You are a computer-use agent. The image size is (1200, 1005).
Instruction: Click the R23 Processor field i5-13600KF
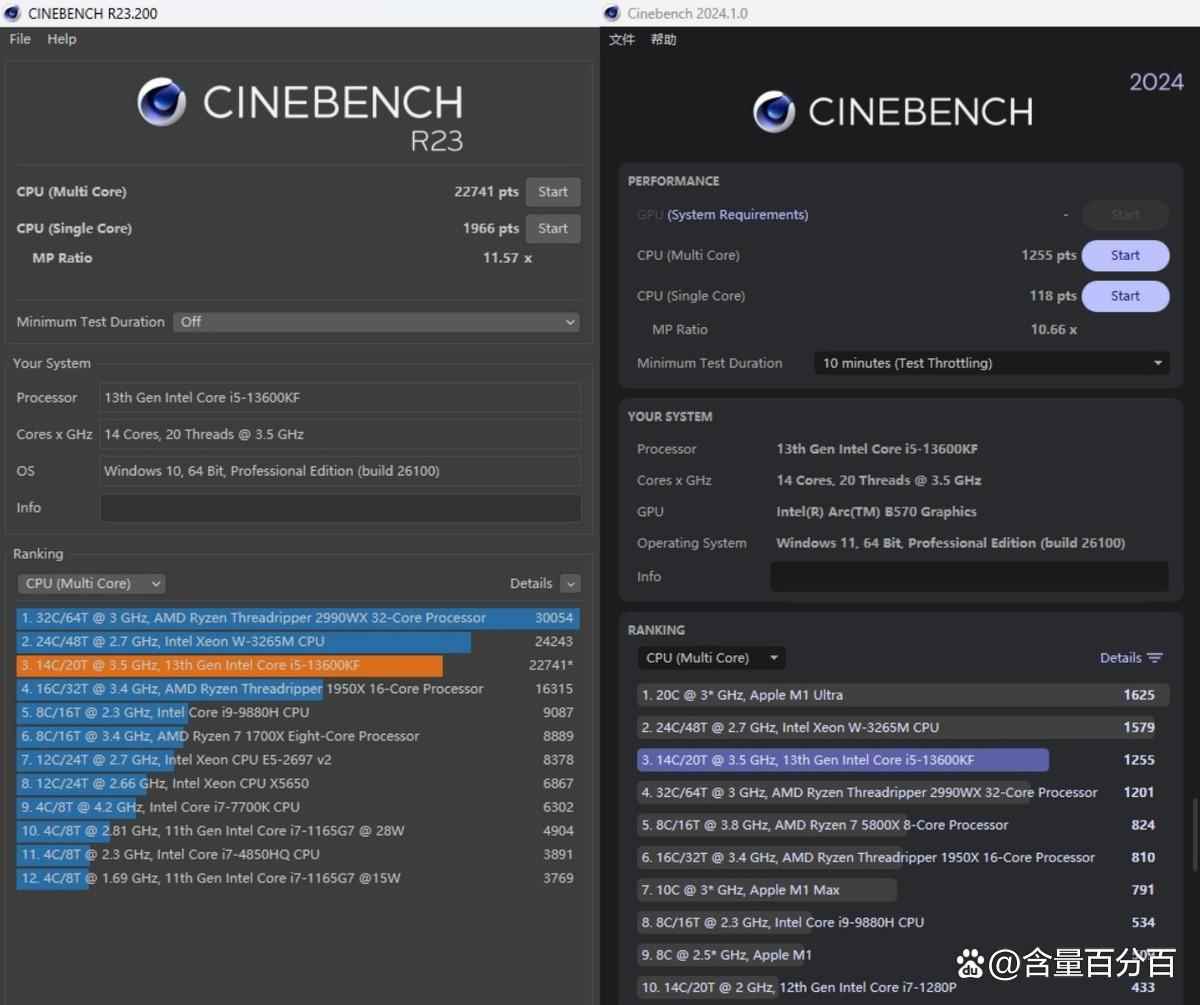[x=340, y=398]
